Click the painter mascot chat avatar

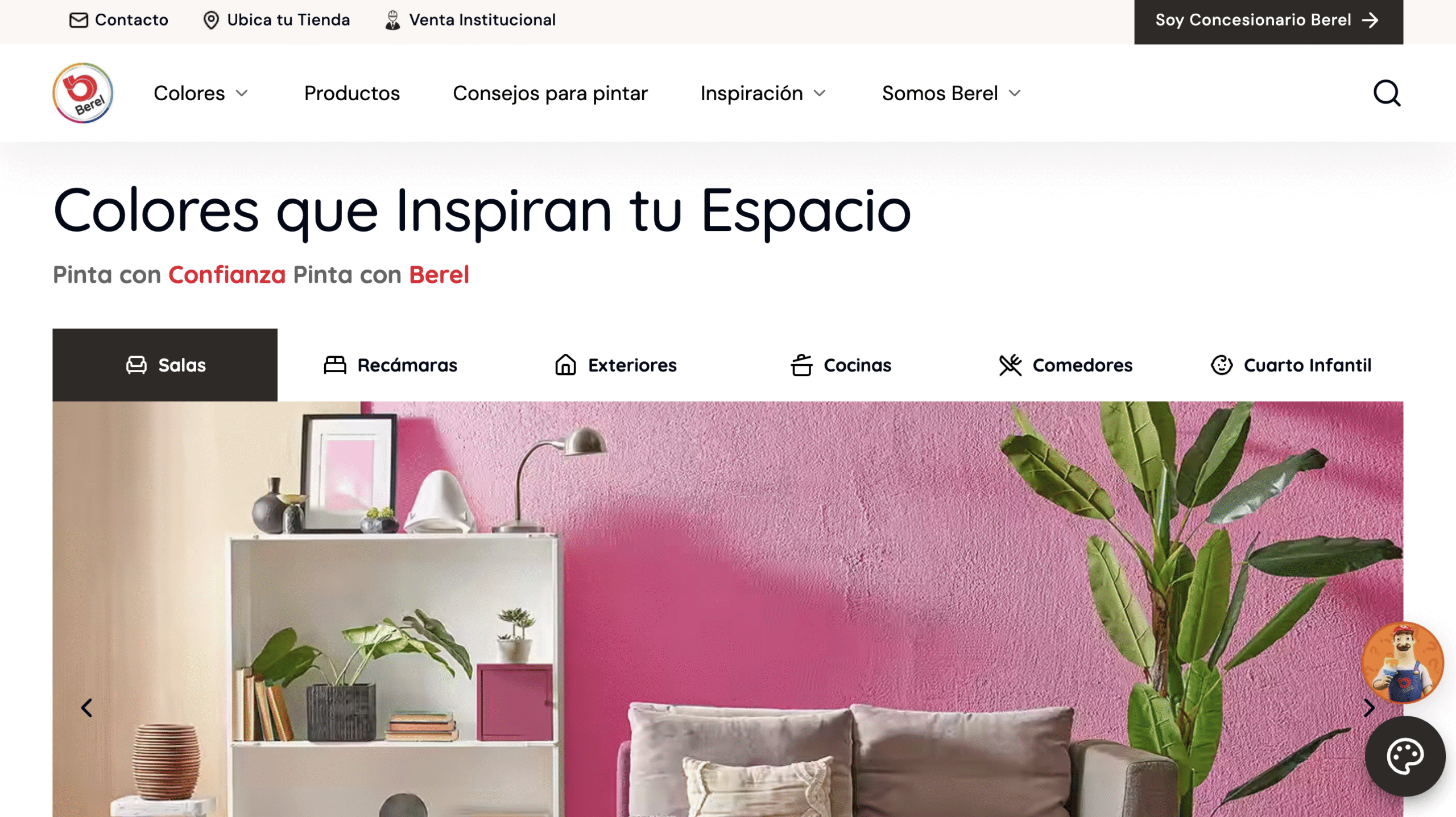click(x=1403, y=662)
